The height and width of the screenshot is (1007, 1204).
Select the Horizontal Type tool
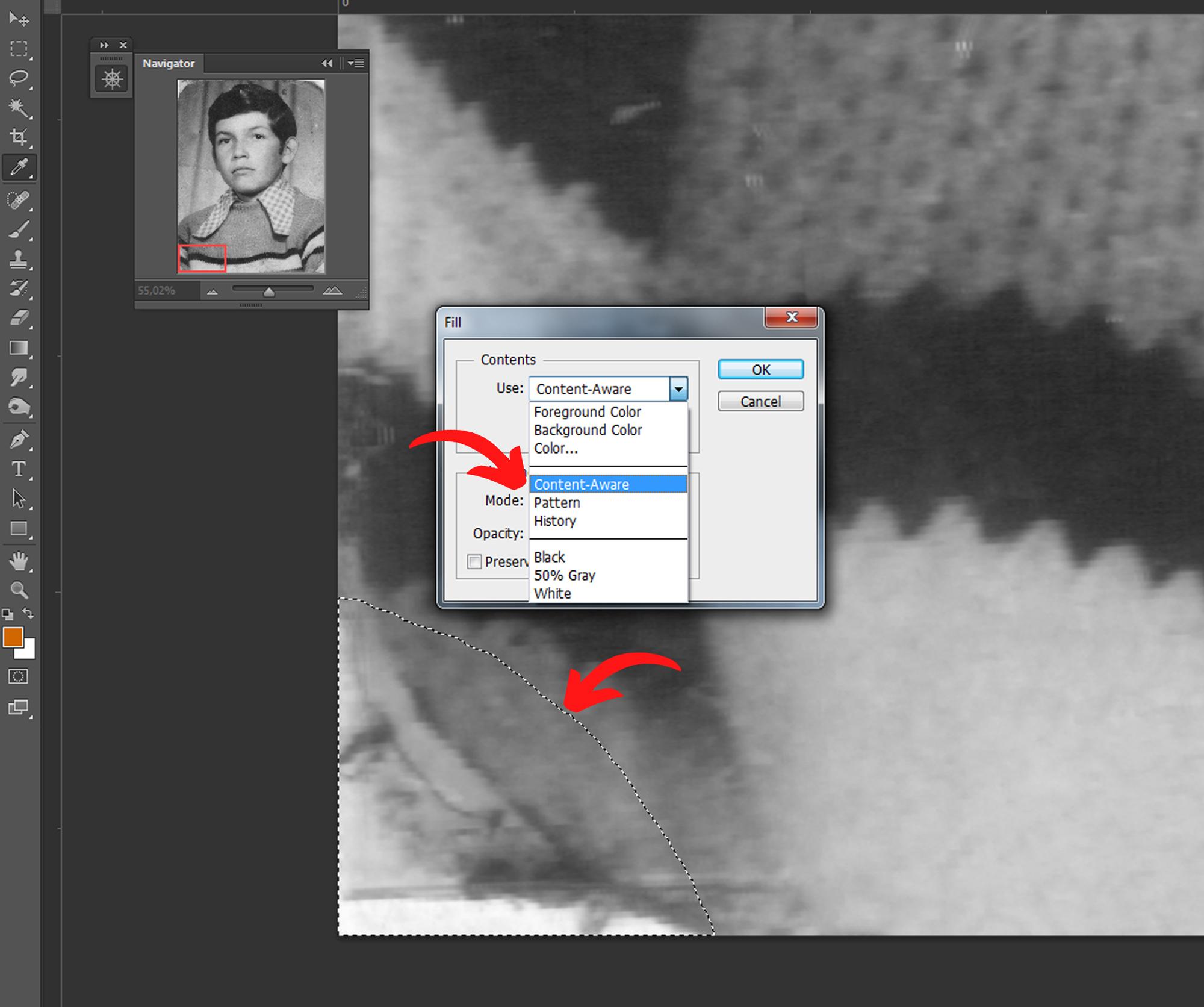18,469
